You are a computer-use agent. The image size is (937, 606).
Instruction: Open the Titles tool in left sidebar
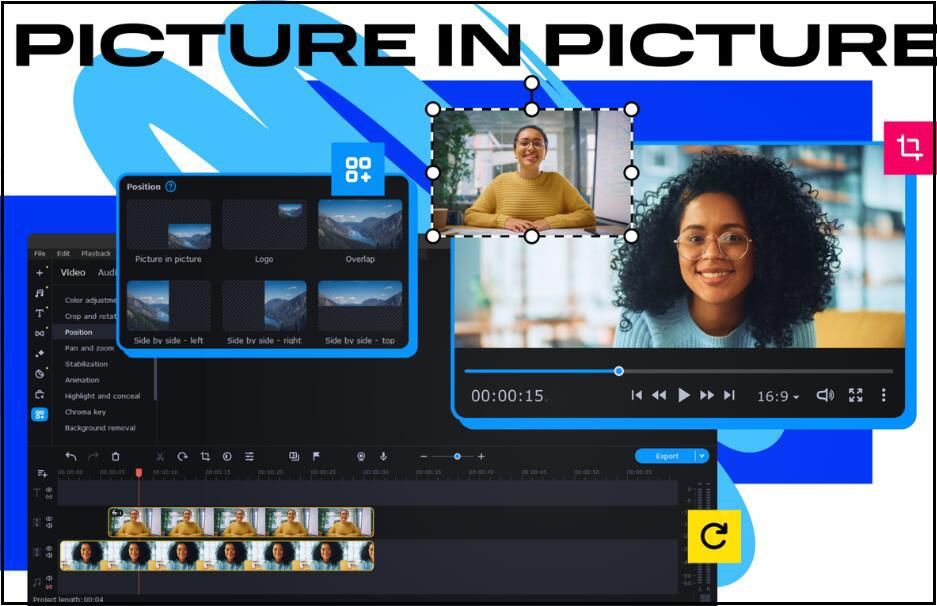coord(40,313)
